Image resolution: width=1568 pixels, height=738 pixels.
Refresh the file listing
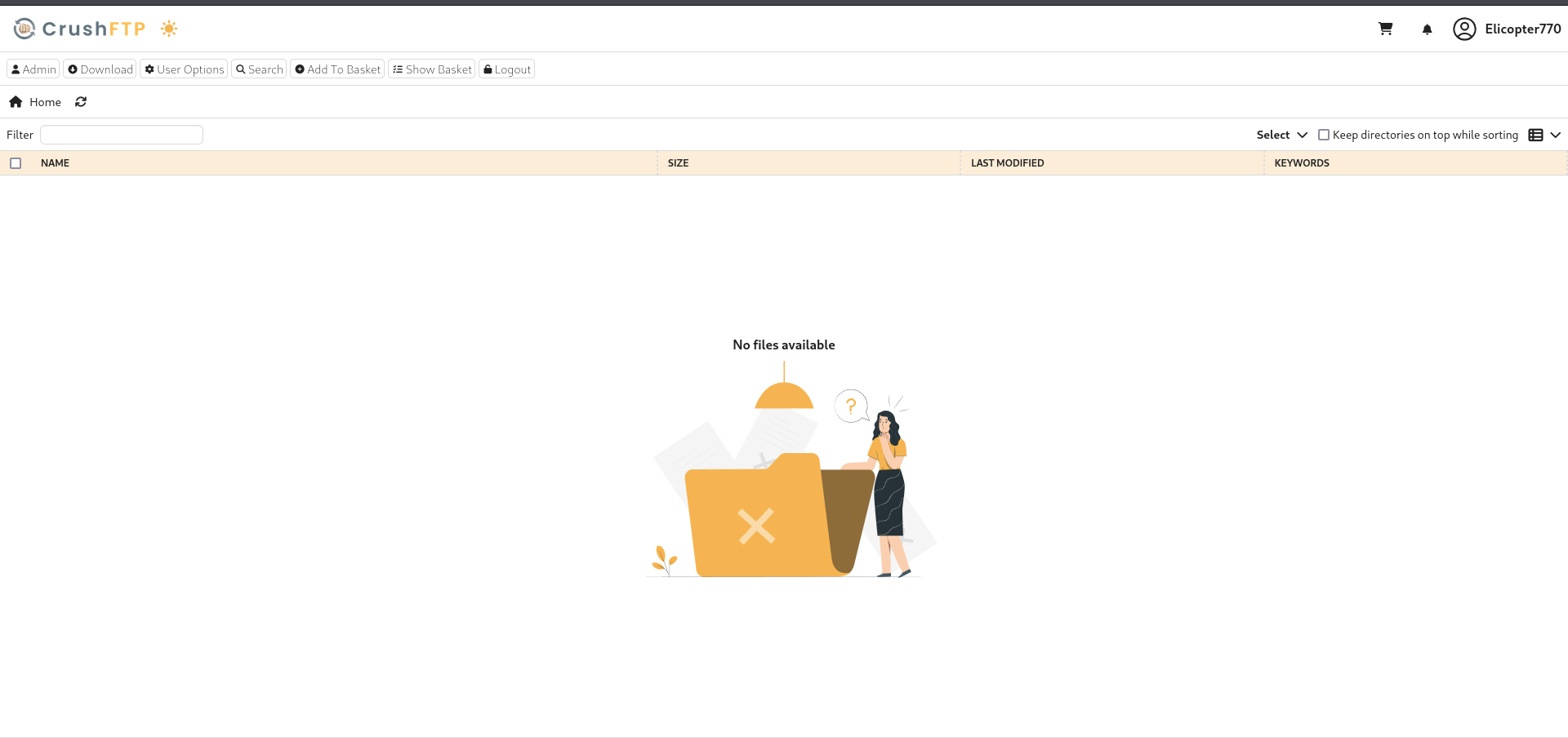(x=81, y=102)
